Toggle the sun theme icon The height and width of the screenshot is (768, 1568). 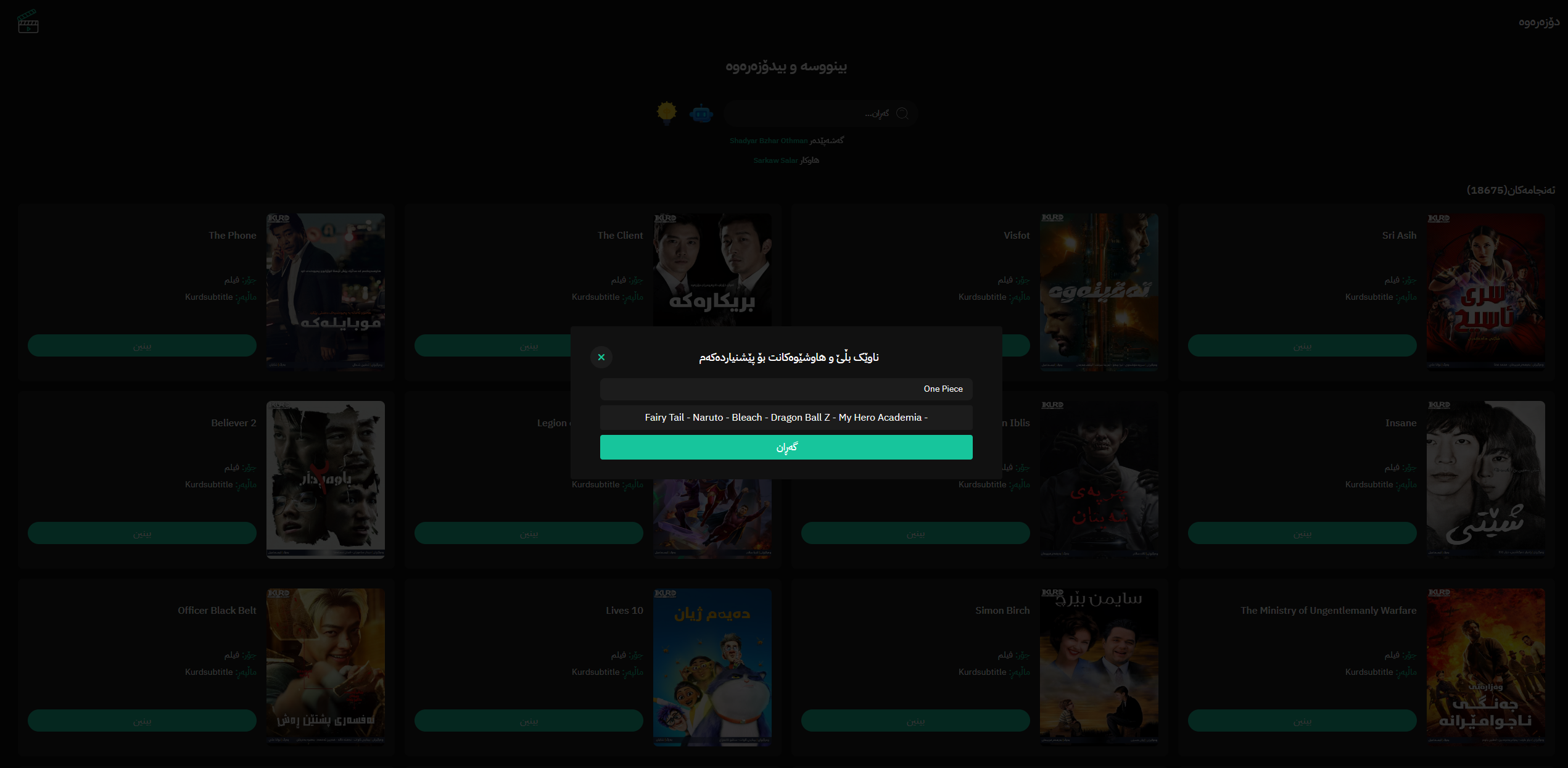[x=667, y=113]
